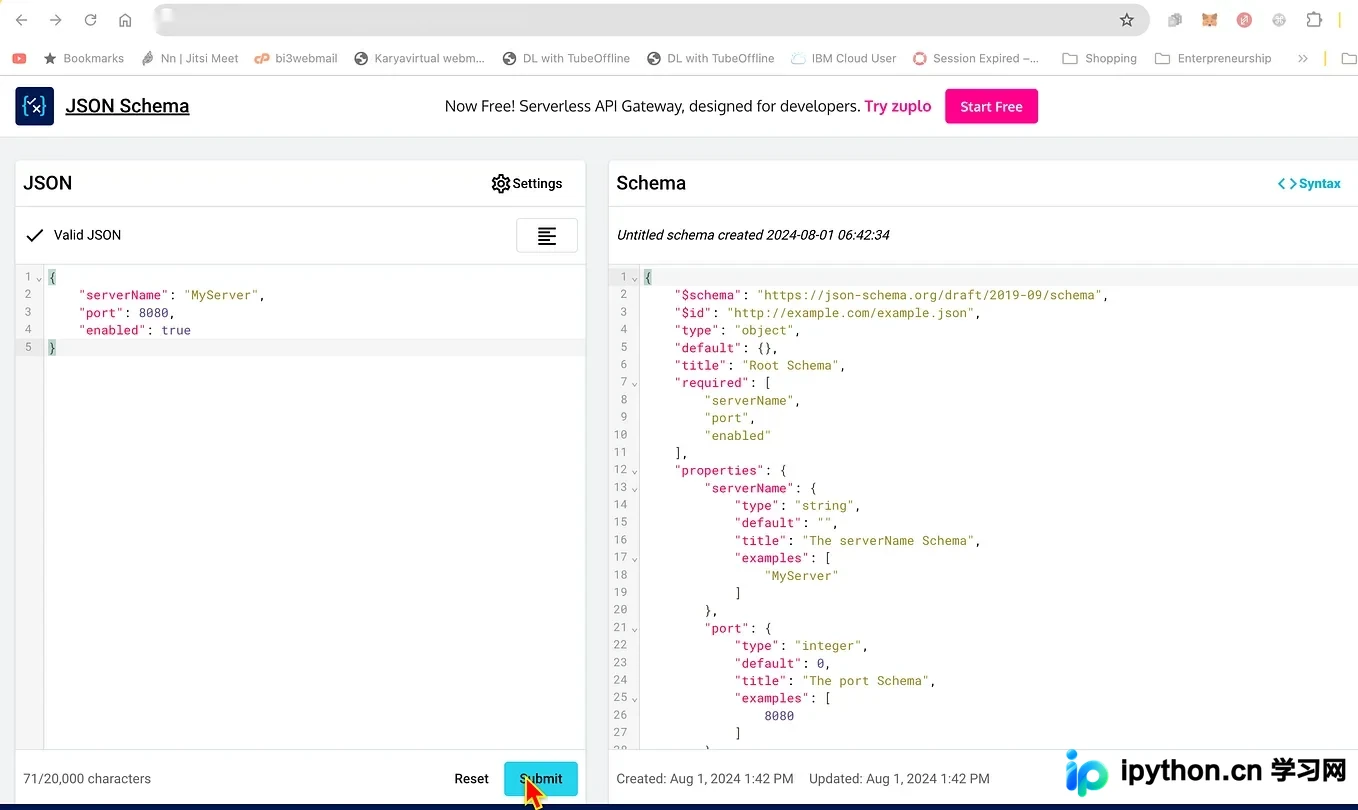Open the Enterpreneurship bookmarks folder
The width and height of the screenshot is (1358, 810).
[x=1213, y=59]
